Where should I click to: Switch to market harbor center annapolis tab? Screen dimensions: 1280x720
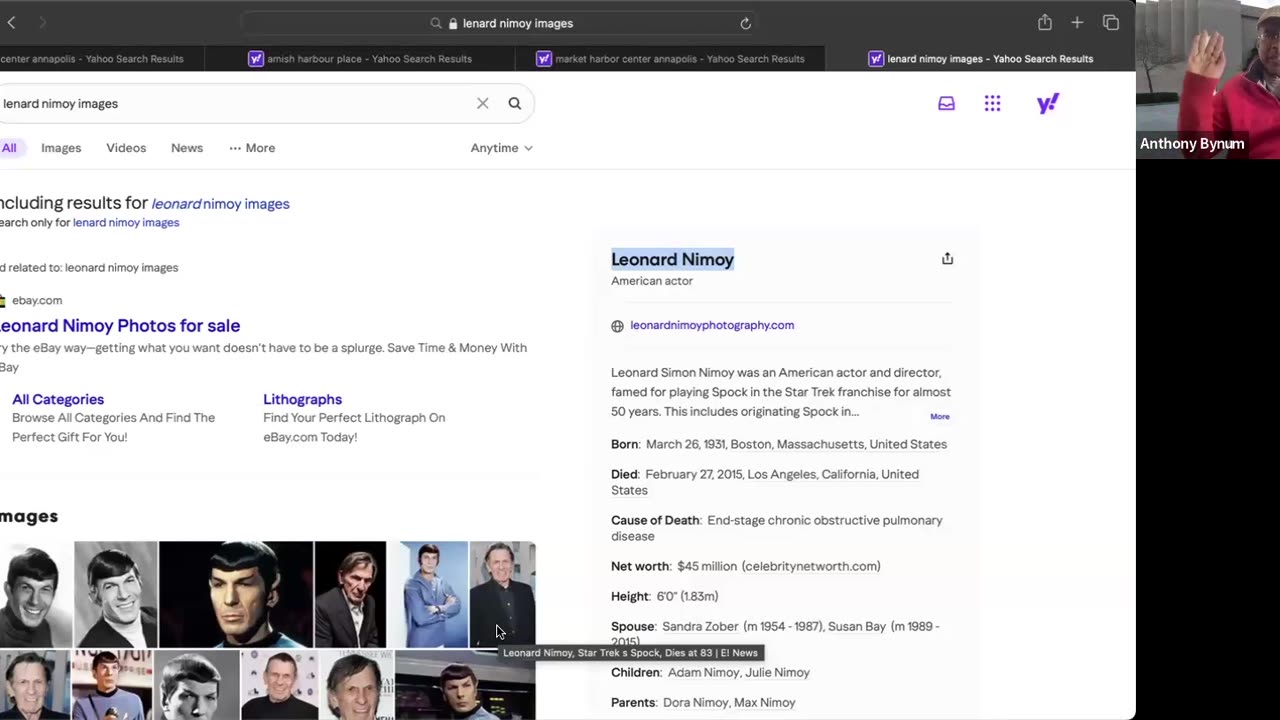point(669,59)
